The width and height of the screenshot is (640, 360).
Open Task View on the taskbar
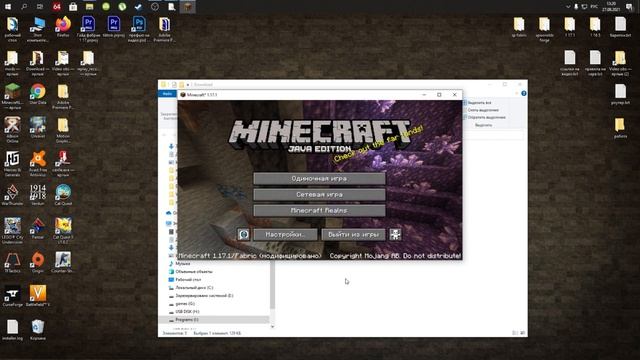coord(40,7)
